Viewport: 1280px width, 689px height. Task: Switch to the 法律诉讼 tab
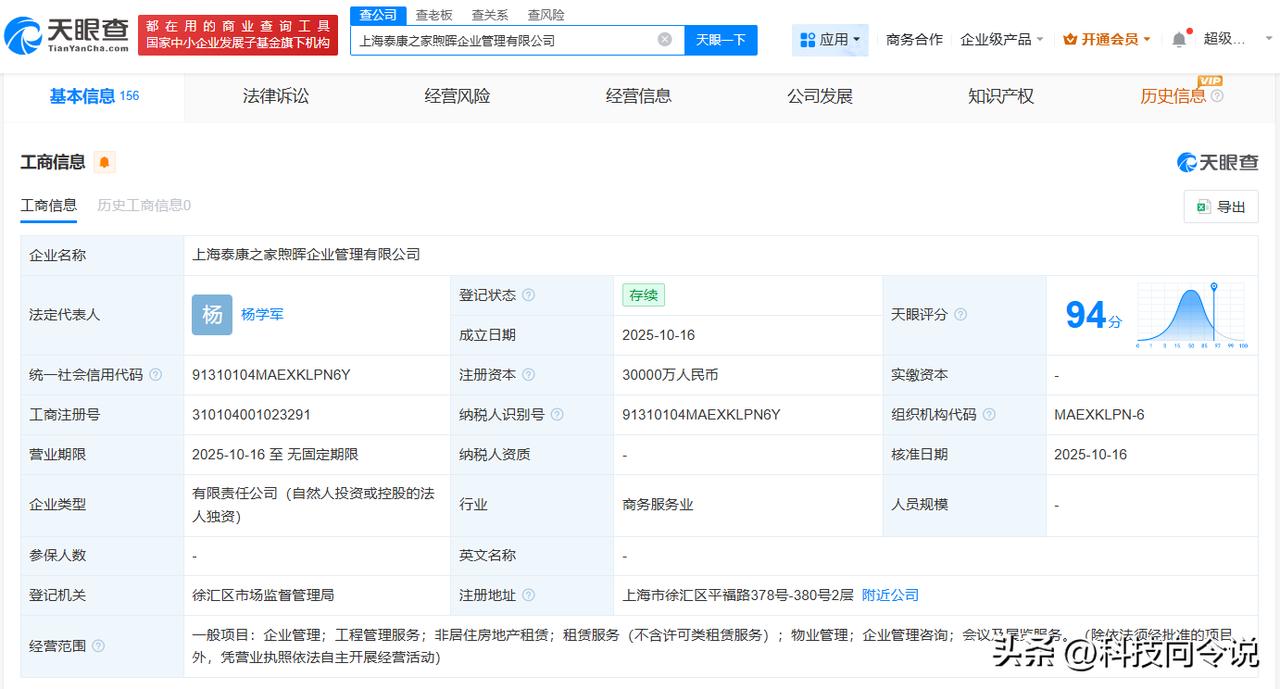tap(276, 97)
